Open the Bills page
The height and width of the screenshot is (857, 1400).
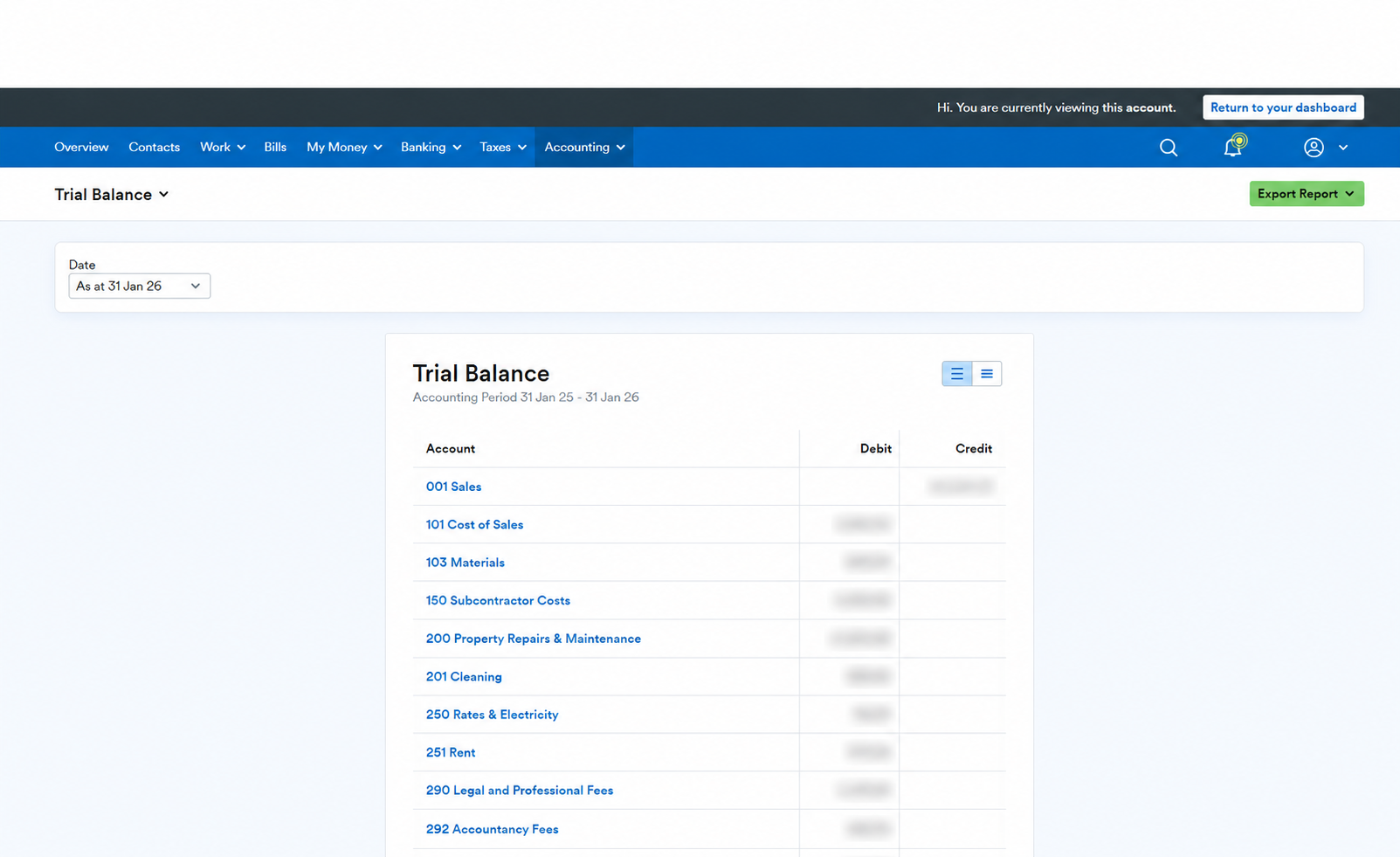pos(275,148)
